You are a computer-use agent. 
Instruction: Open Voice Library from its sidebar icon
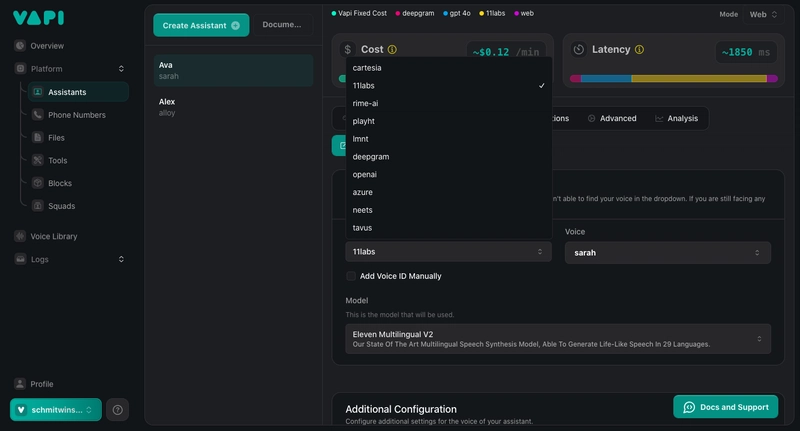21,236
